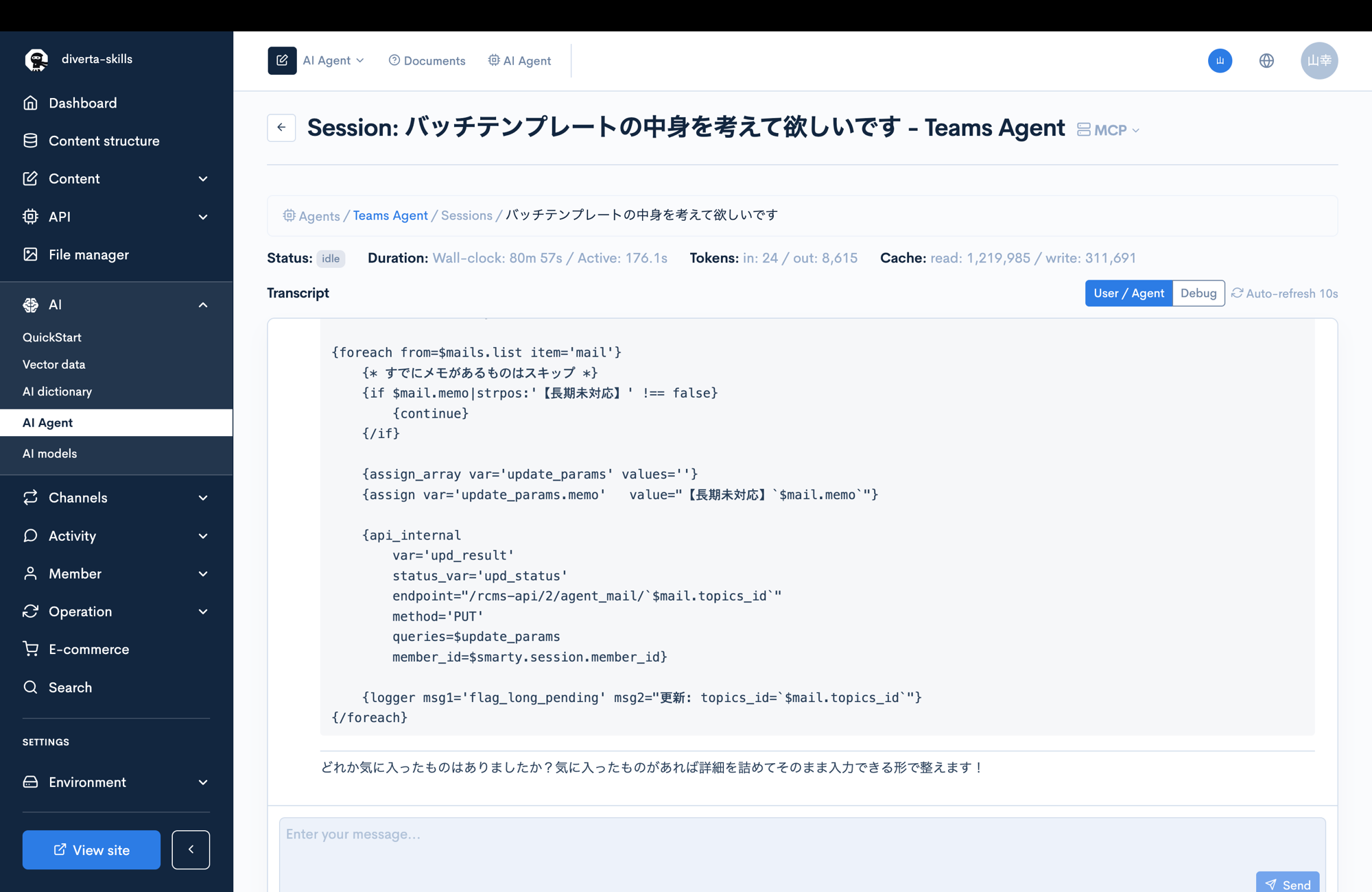Open QuickStart in the AI submenu
This screenshot has height=892, width=1372.
(52, 337)
